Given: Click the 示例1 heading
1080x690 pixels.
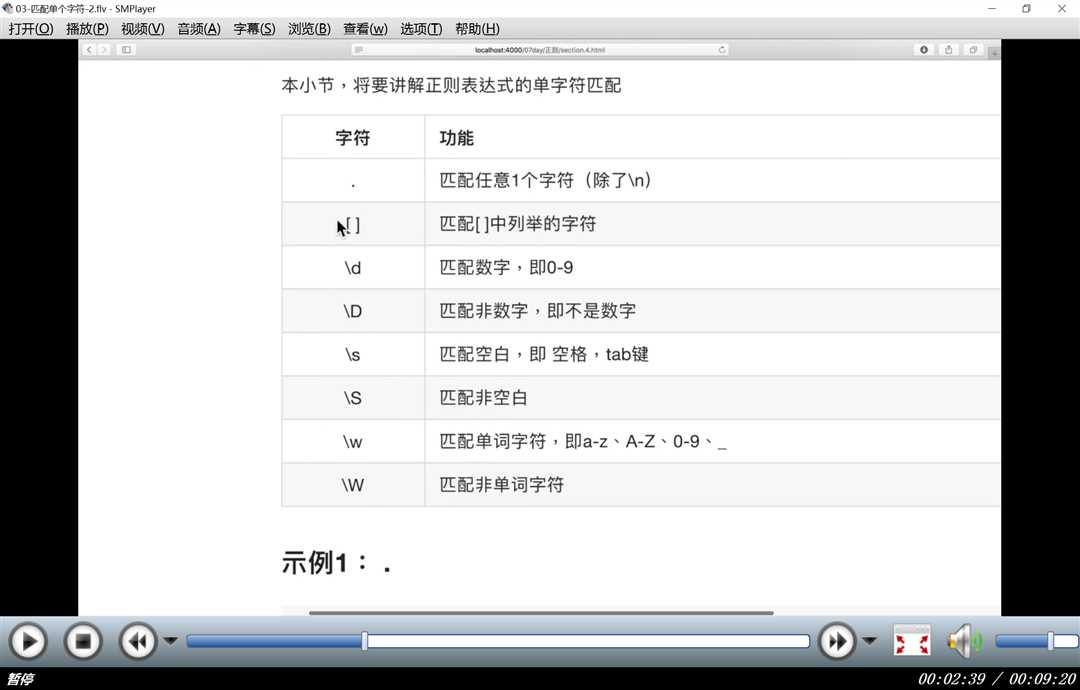Looking at the screenshot, I should [x=337, y=563].
